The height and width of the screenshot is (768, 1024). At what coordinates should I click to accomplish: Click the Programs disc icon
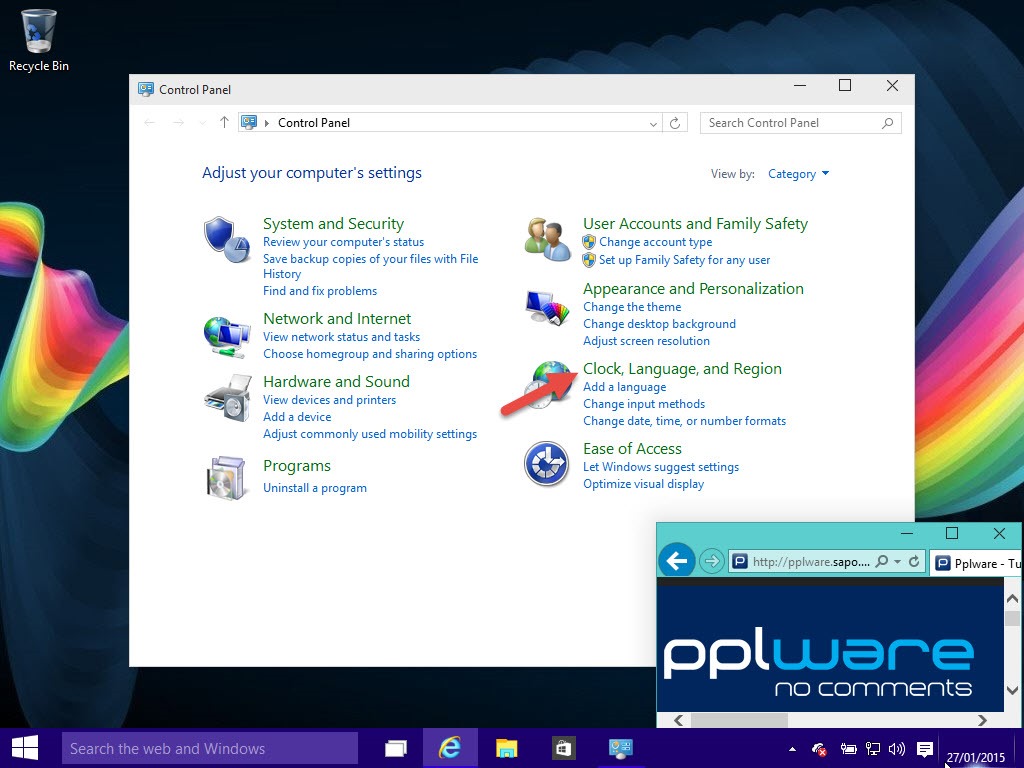[x=226, y=479]
